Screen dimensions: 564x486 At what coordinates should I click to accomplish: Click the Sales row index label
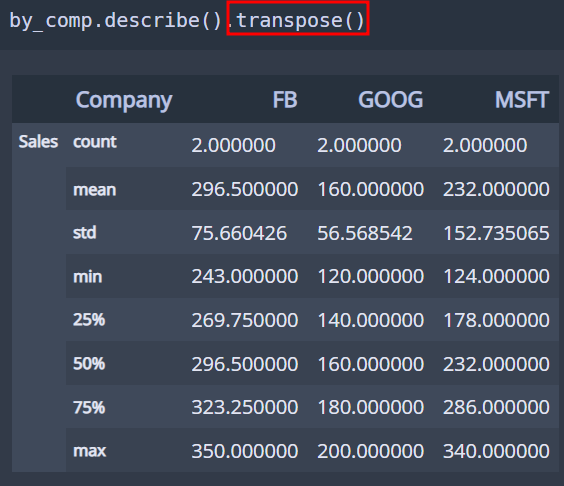(38, 142)
